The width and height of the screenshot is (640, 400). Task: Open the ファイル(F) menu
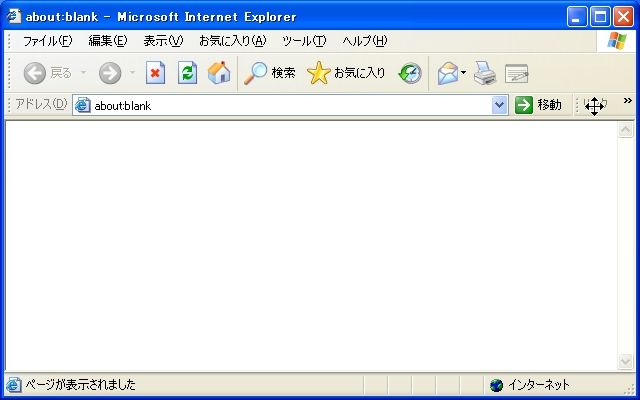pyautogui.click(x=47, y=41)
